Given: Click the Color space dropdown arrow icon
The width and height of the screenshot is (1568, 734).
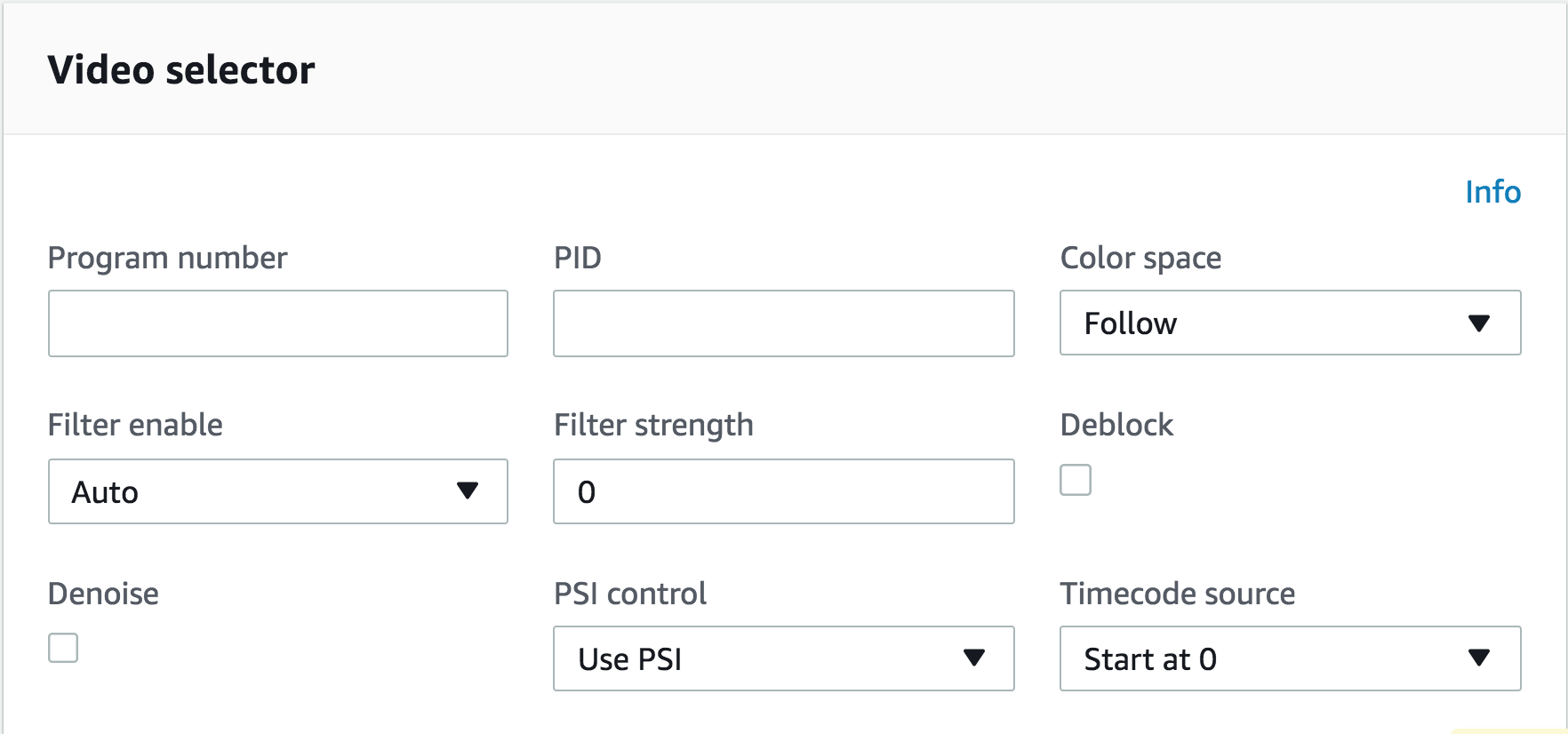Looking at the screenshot, I should 1479,323.
